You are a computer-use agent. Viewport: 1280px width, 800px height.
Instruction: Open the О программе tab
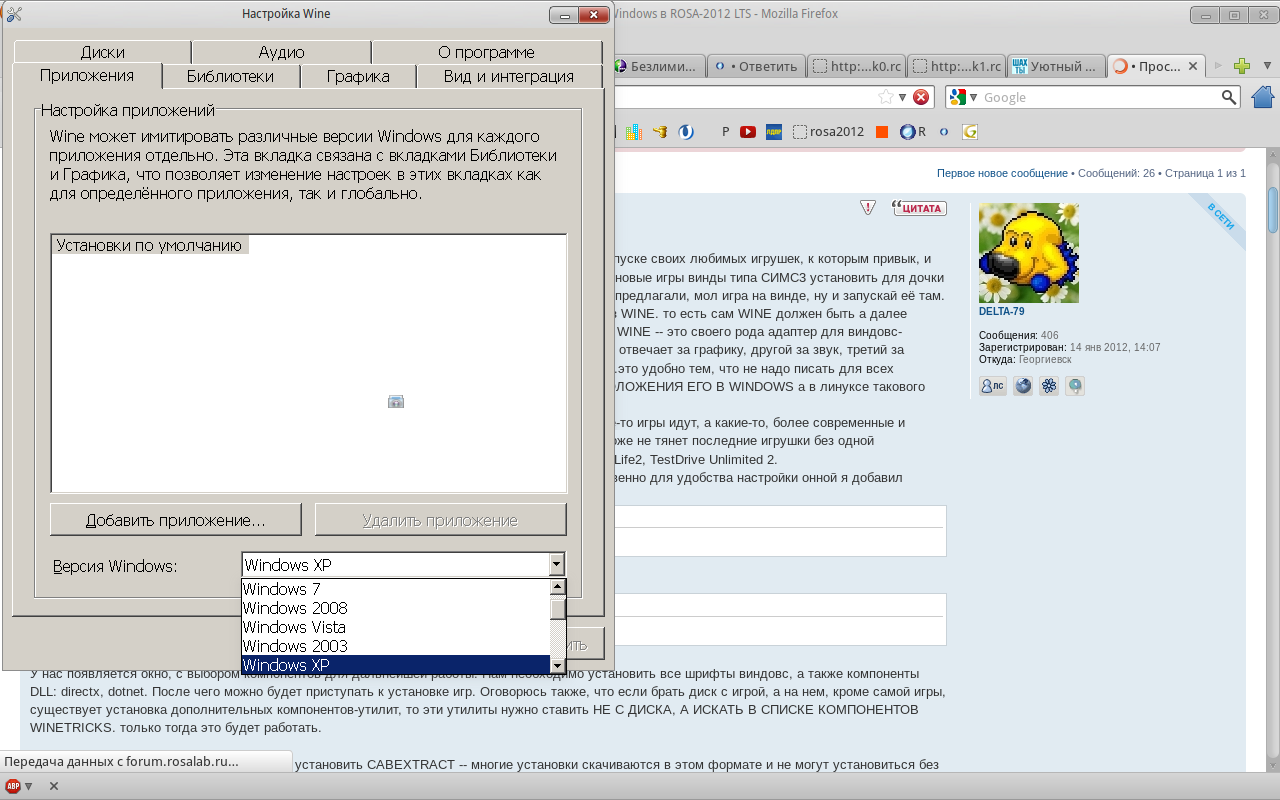pos(486,52)
